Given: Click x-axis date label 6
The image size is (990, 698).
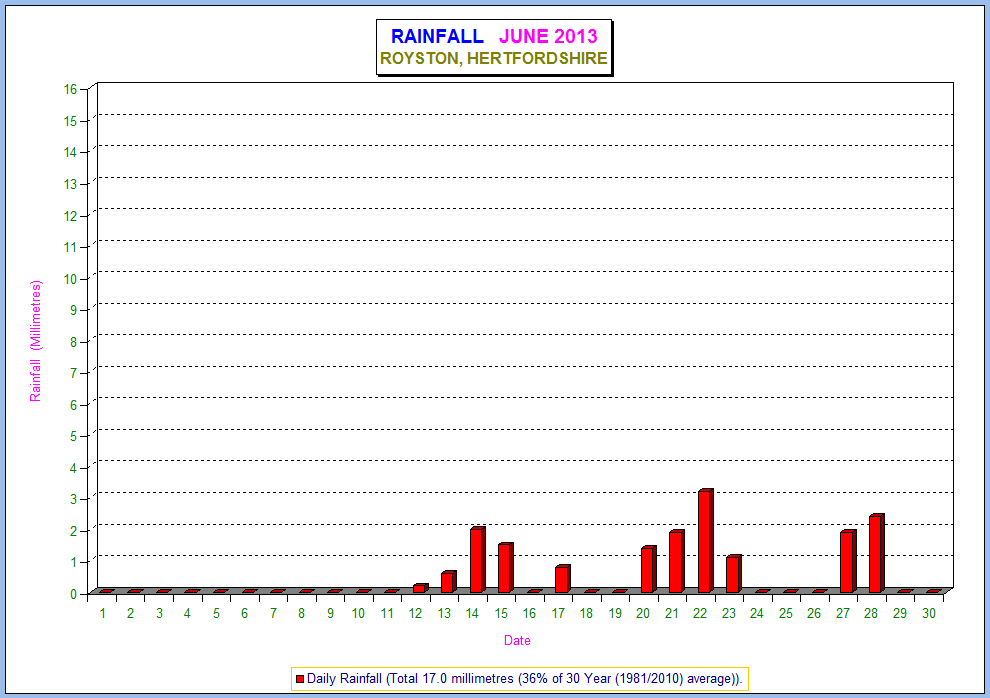Looking at the screenshot, I should [244, 613].
